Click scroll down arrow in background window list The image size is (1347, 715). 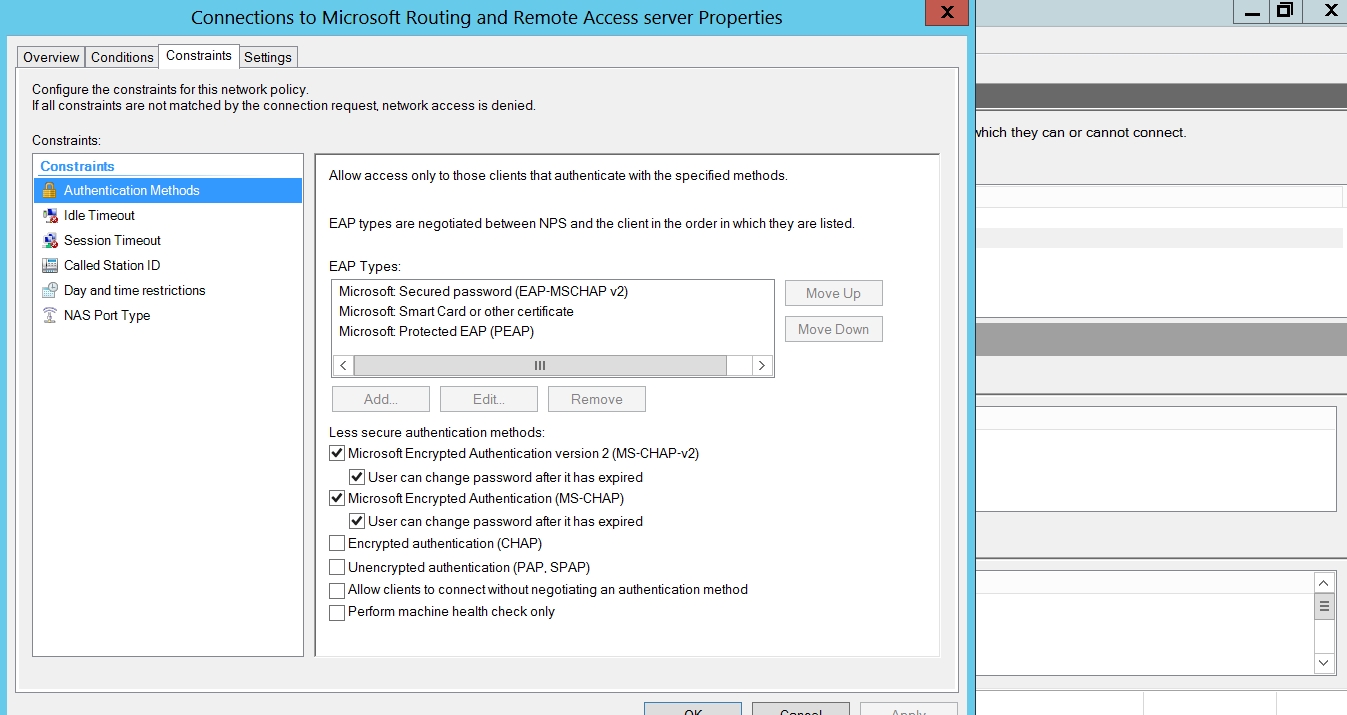pyautogui.click(x=1324, y=662)
